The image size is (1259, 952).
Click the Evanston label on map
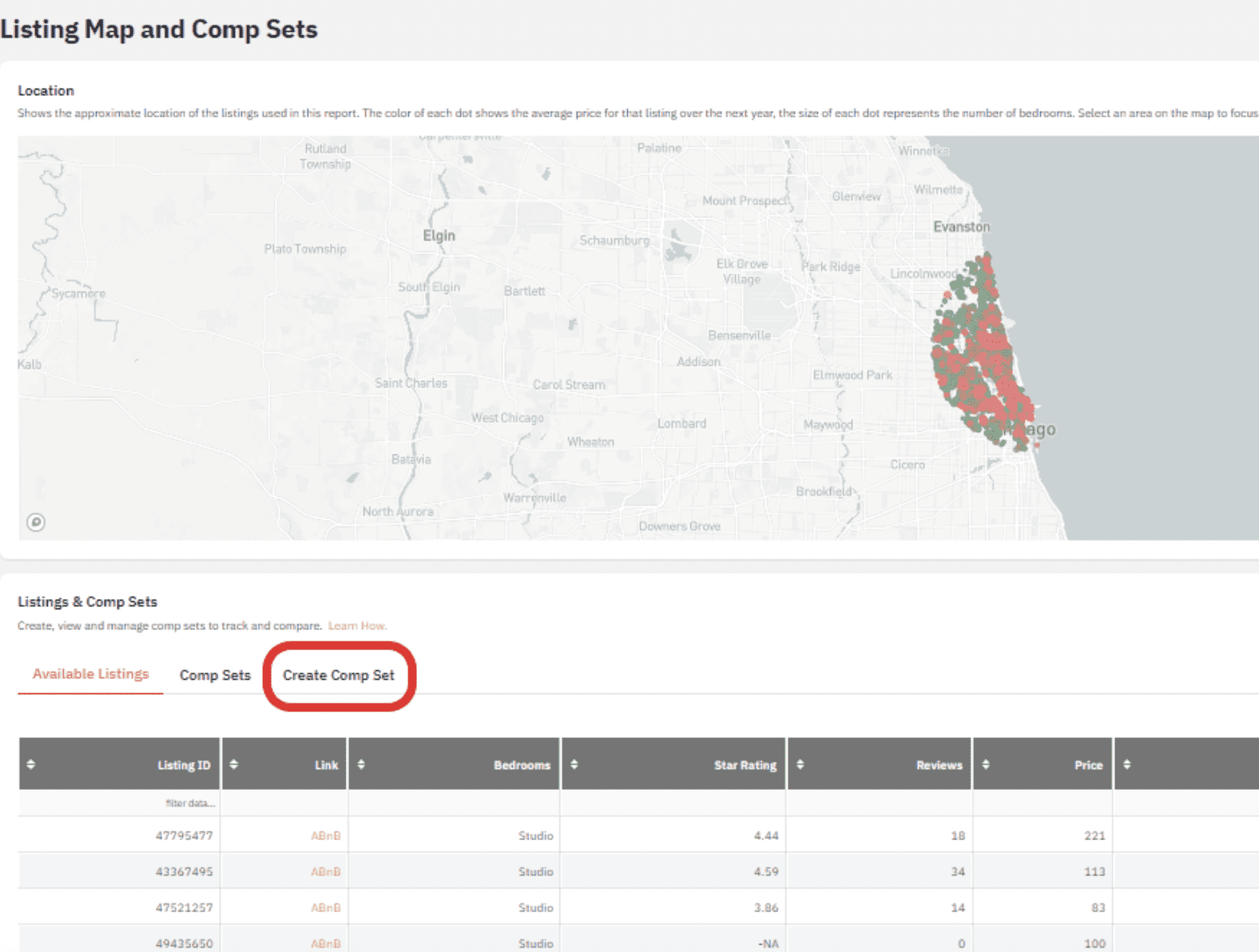(961, 227)
